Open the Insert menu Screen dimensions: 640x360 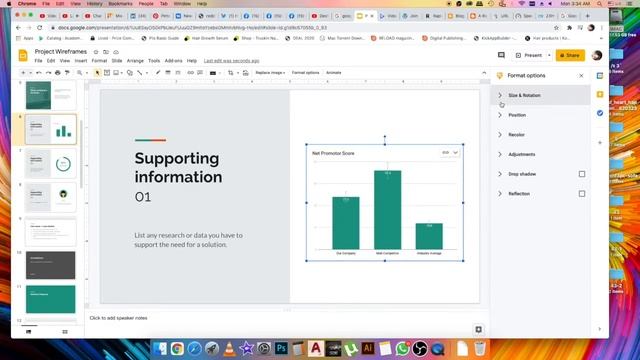click(x=81, y=61)
